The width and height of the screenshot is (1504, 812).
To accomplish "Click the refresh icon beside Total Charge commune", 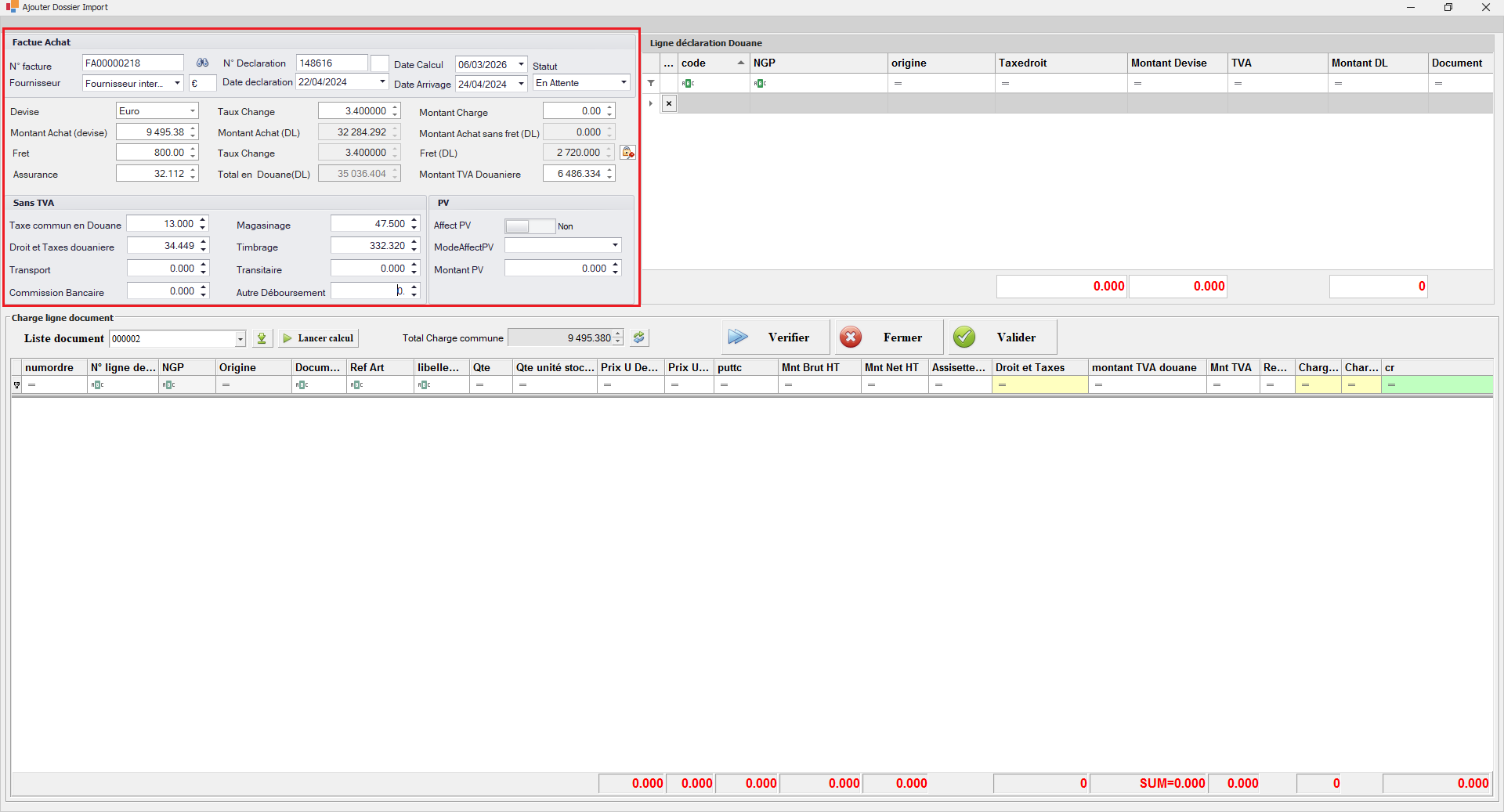I will 638,338.
